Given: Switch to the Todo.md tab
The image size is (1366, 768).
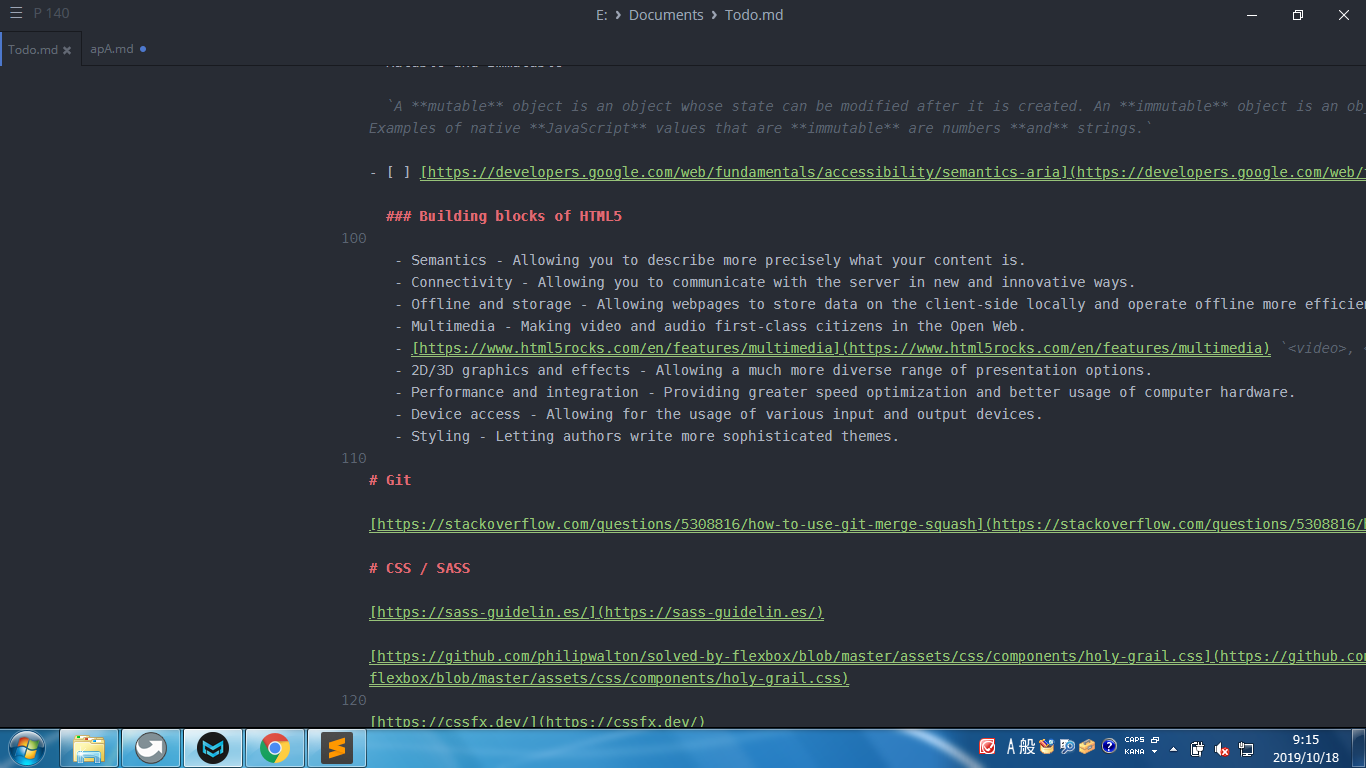Looking at the screenshot, I should (33, 49).
